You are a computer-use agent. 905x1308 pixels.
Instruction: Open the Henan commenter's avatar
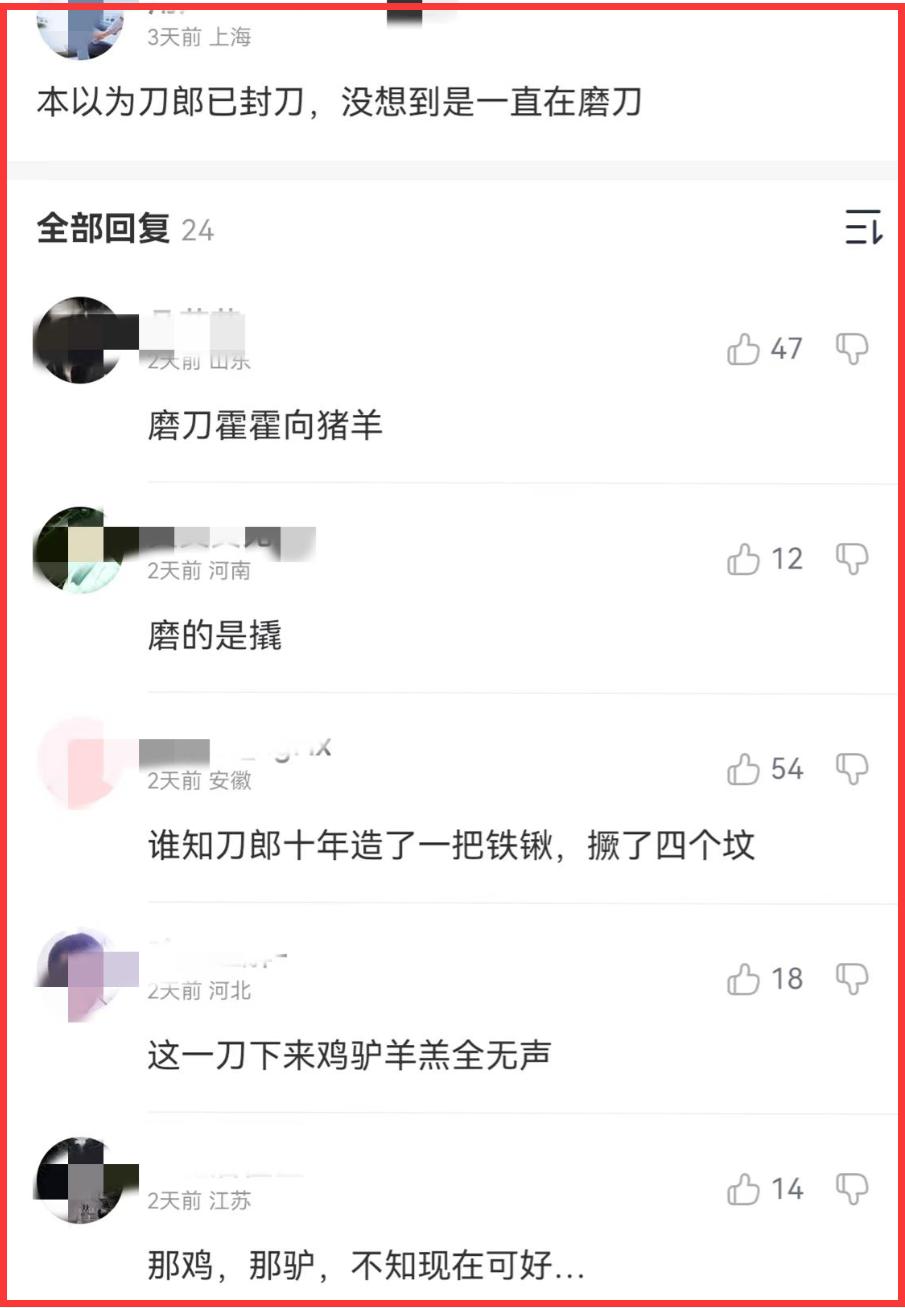click(x=78, y=550)
